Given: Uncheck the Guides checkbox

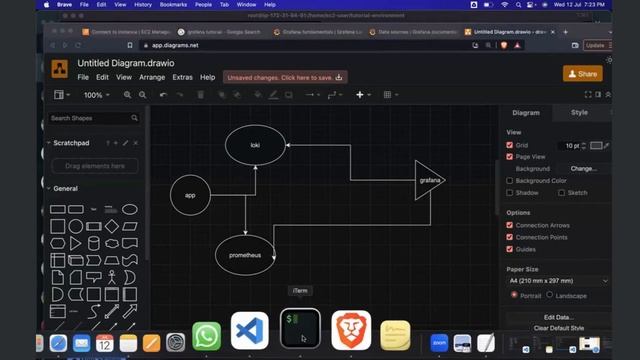Looking at the screenshot, I should [x=509, y=249].
